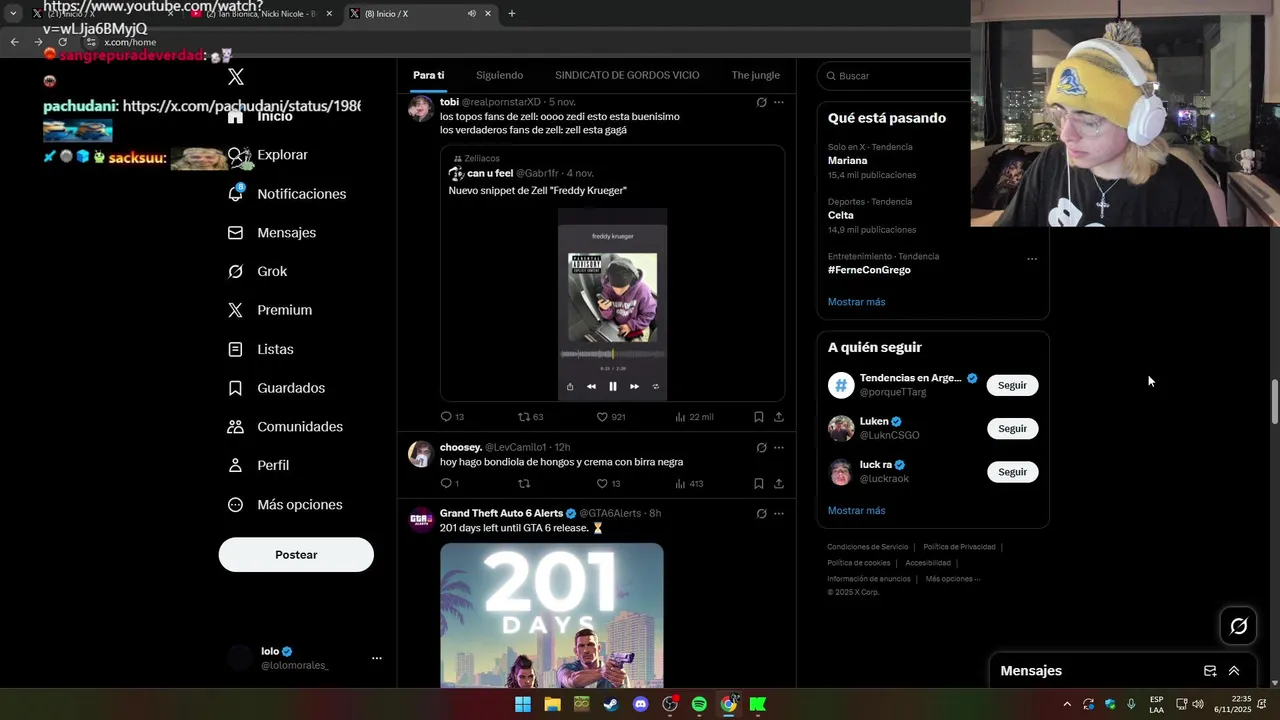Viewport: 1280px width, 720px height.
Task: Repost tobi's post with 63 reposts
Action: click(x=530, y=417)
